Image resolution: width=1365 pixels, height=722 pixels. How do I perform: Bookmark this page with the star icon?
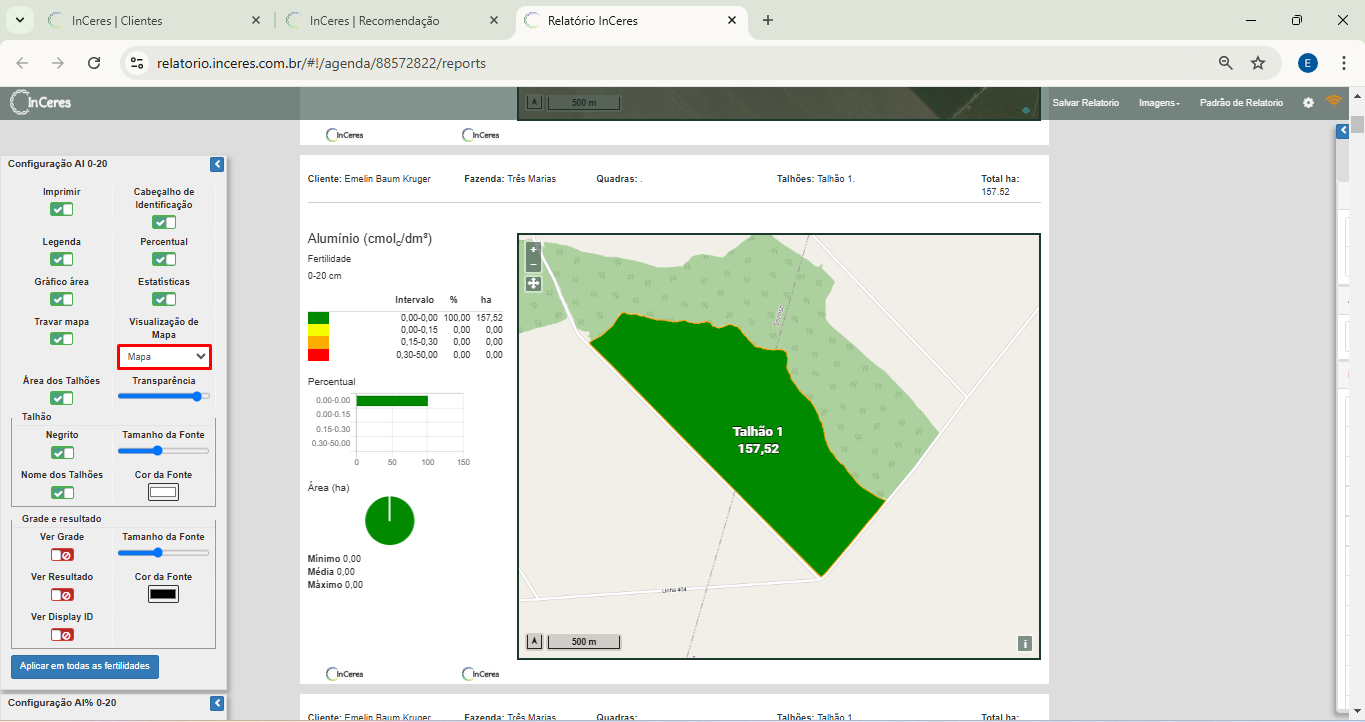click(1258, 63)
